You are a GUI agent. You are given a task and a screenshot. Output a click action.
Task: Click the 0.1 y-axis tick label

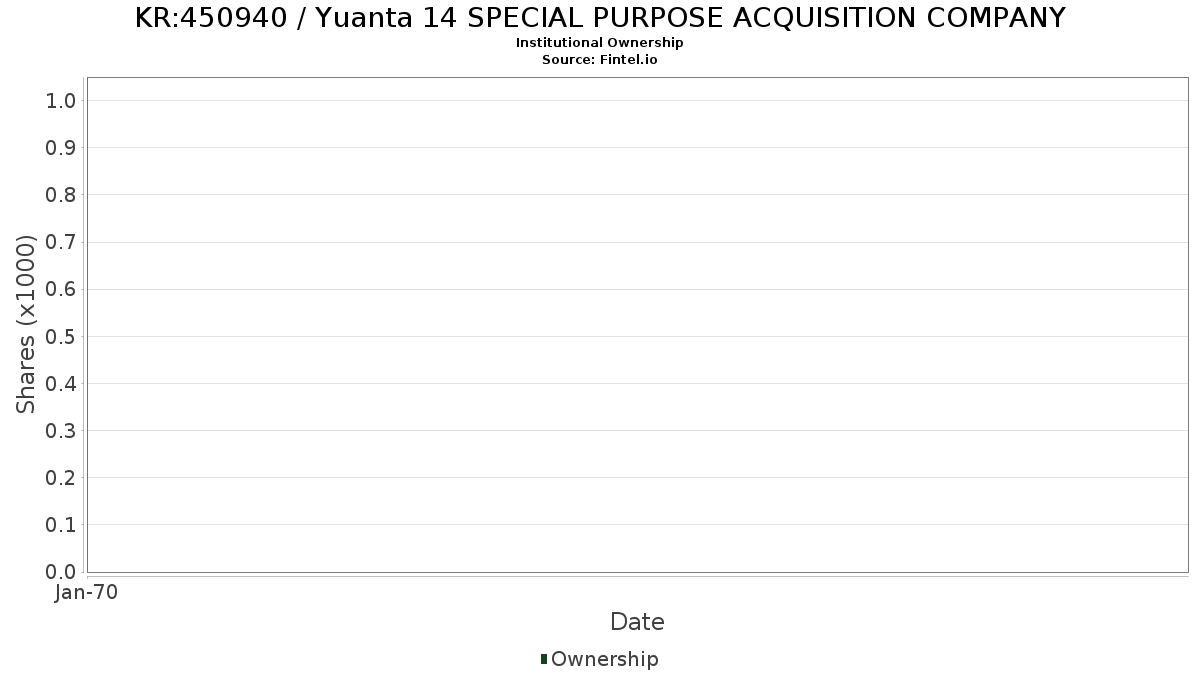tap(61, 525)
